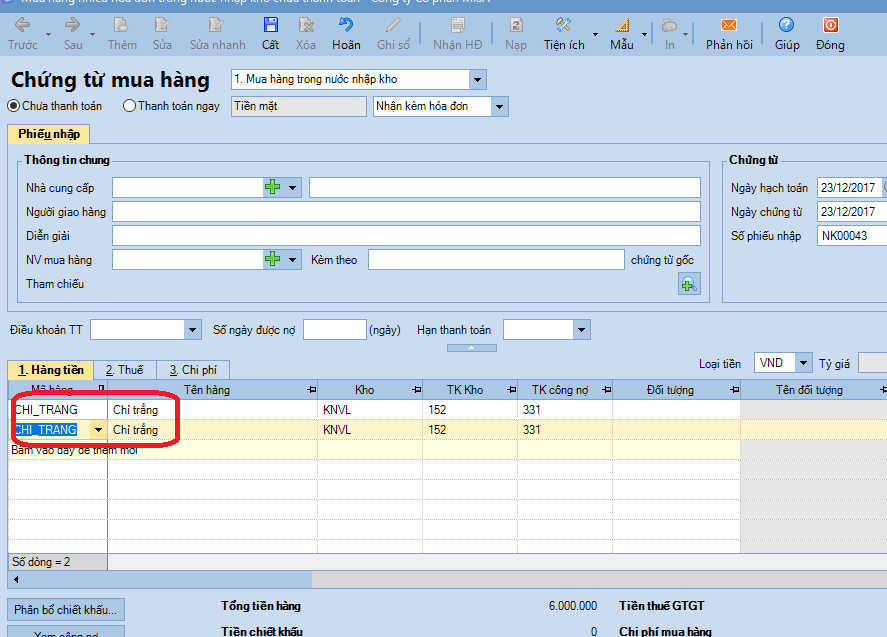
Task: Click Phân bổ chiết khấu button
Action: click(x=66, y=610)
